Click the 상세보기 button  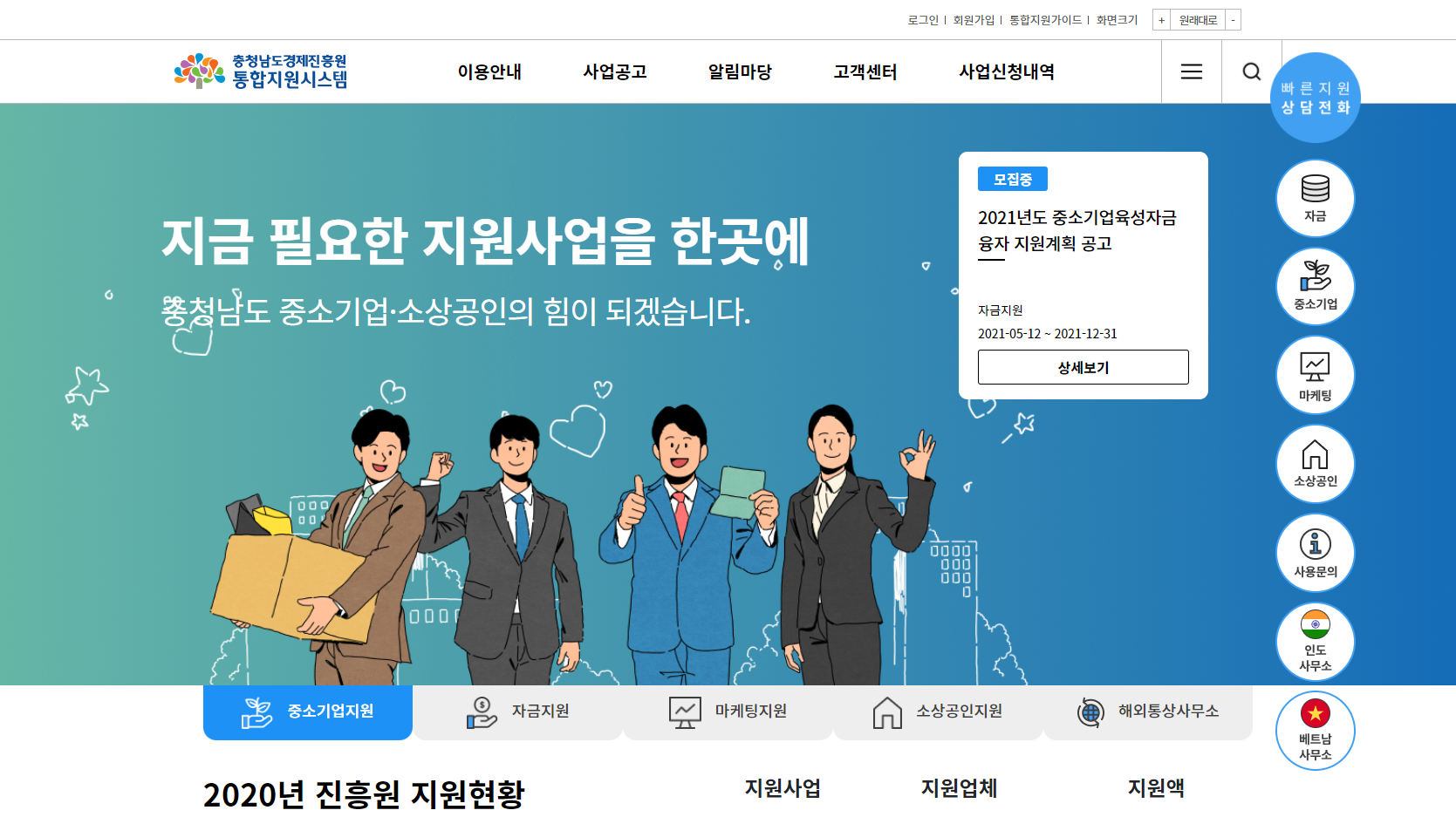point(1083,367)
